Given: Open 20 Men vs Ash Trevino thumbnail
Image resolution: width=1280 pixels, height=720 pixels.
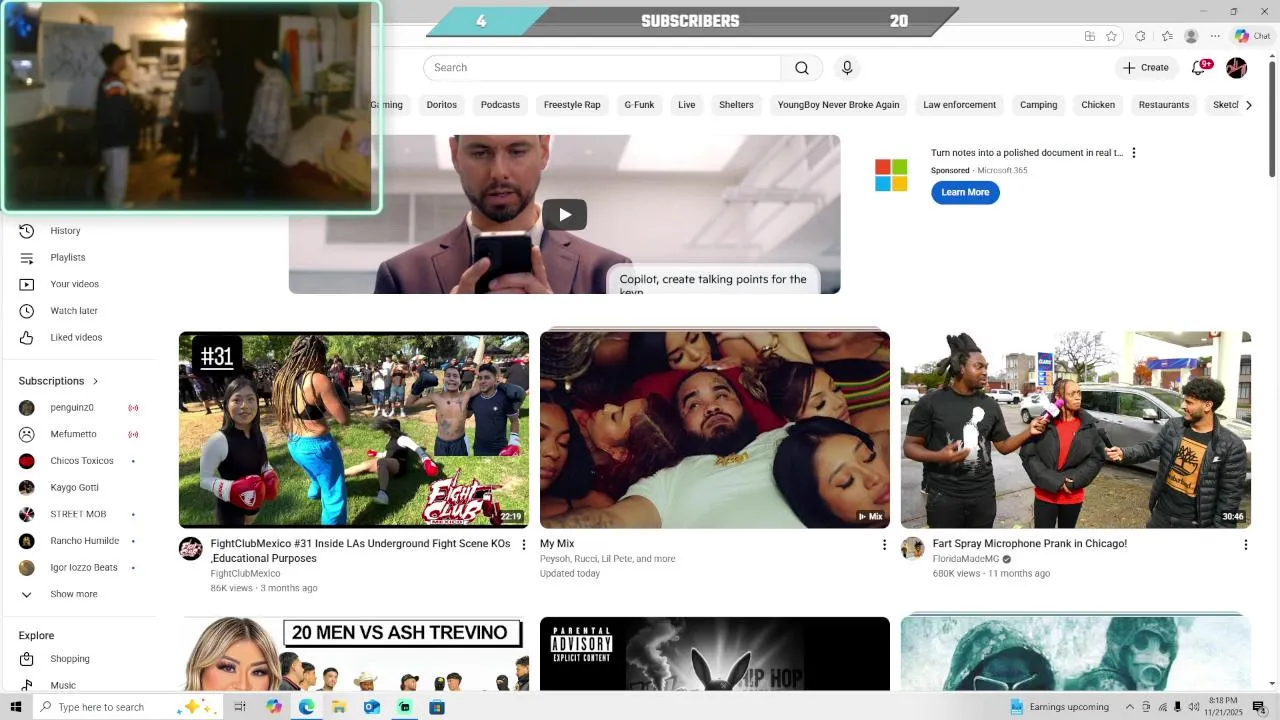Looking at the screenshot, I should [x=354, y=654].
